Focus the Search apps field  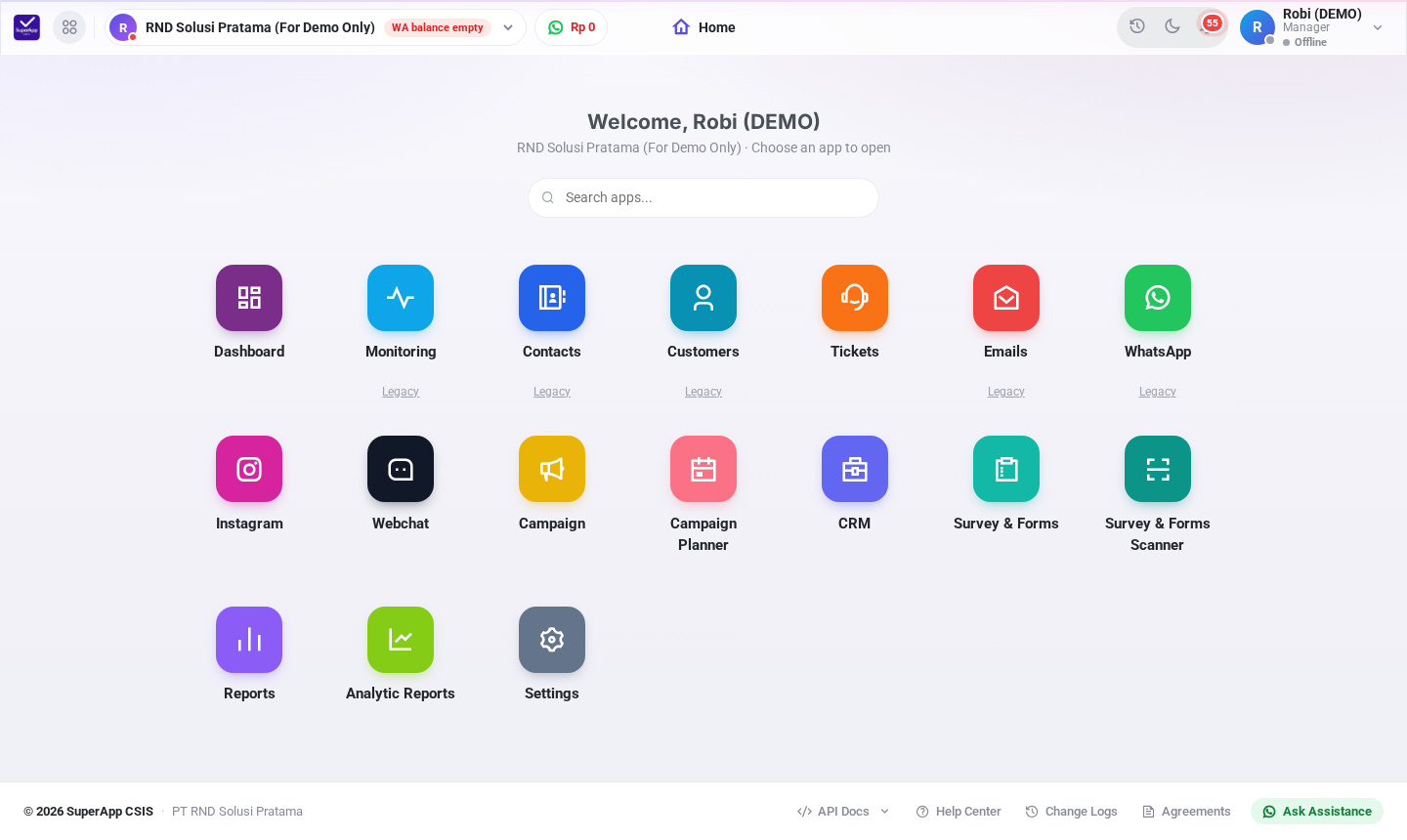[703, 197]
